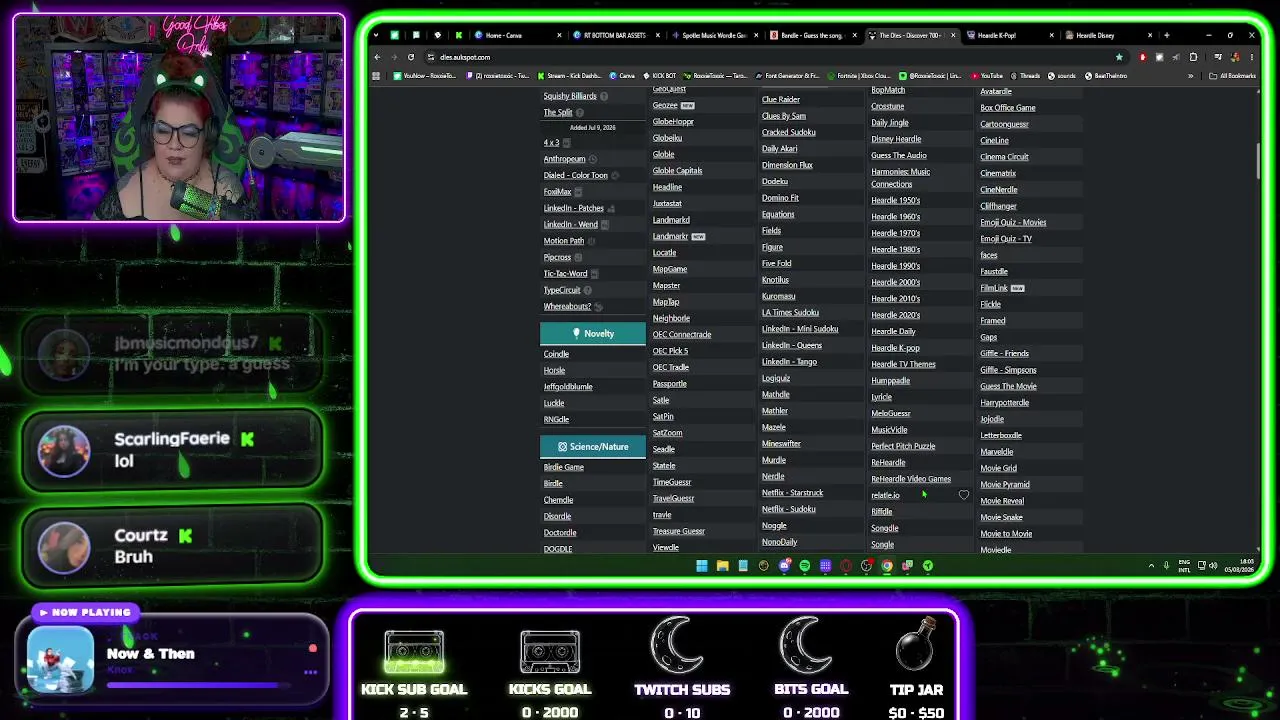Screen dimensions: 1280x720
Task: Open the Chrome three-dot menu
Action: pyautogui.click(x=1251, y=57)
